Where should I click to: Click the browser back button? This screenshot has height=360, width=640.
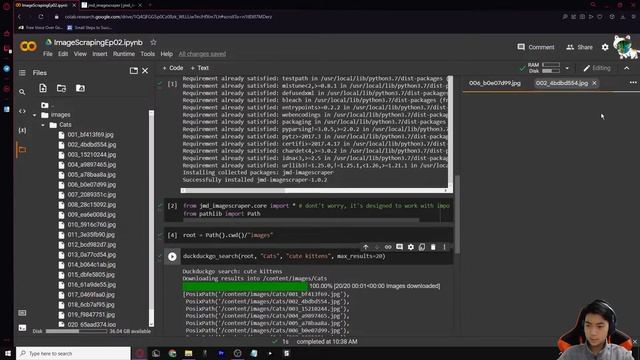[x=19, y=17]
